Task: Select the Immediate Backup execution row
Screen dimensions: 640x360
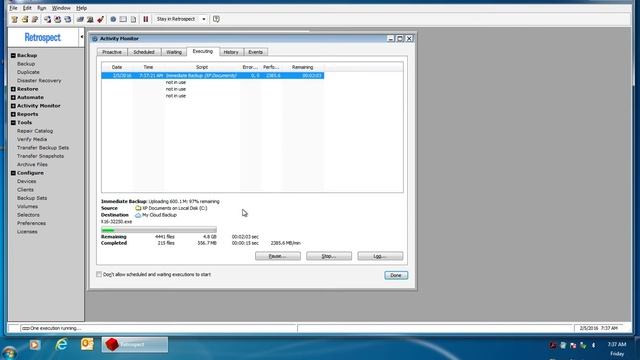Action: (213, 76)
